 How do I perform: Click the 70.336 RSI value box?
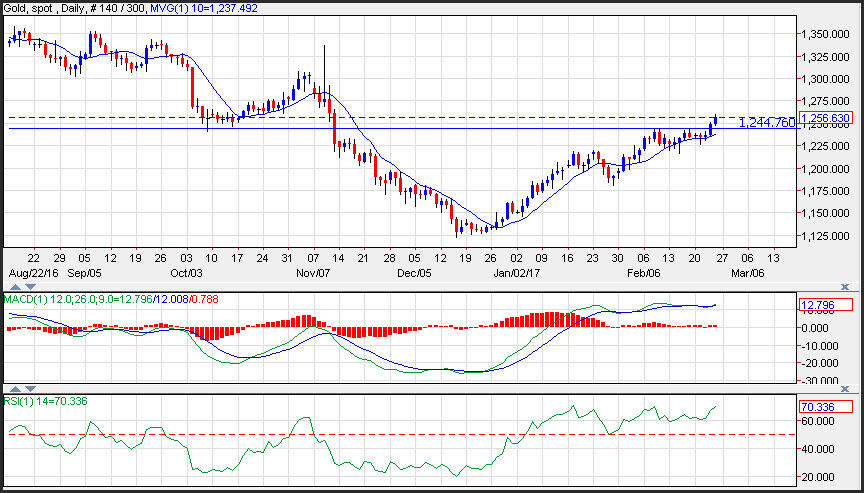[x=826, y=407]
